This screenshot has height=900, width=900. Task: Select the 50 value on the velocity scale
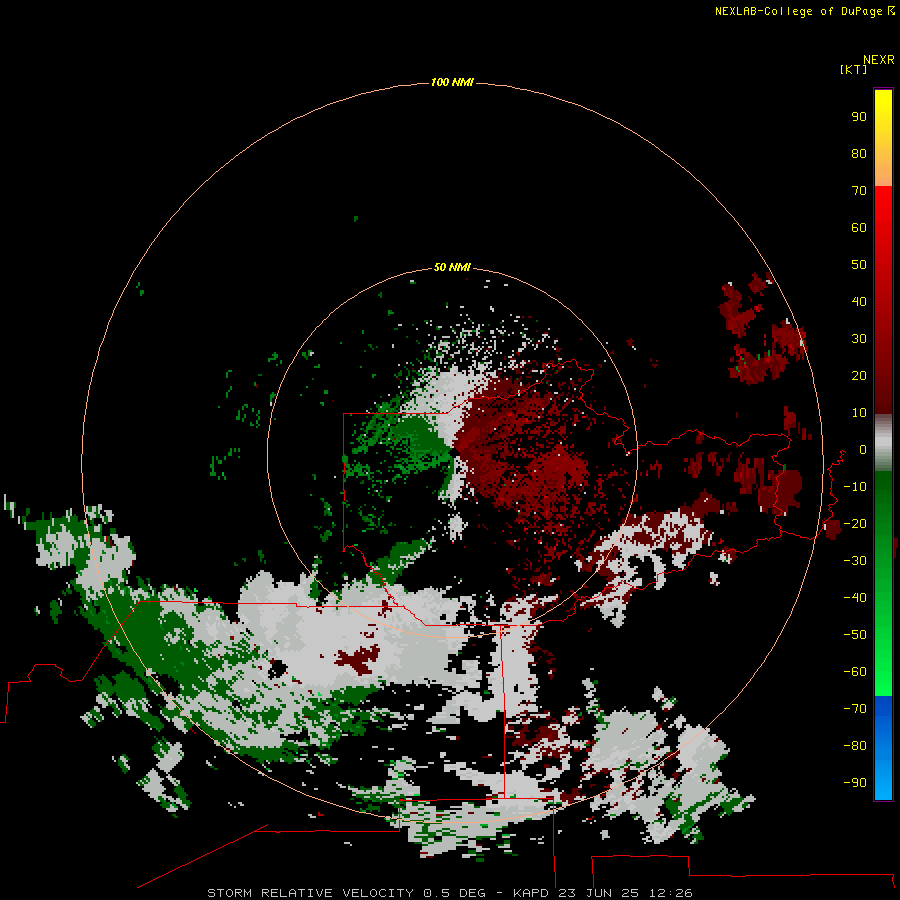[x=859, y=265]
